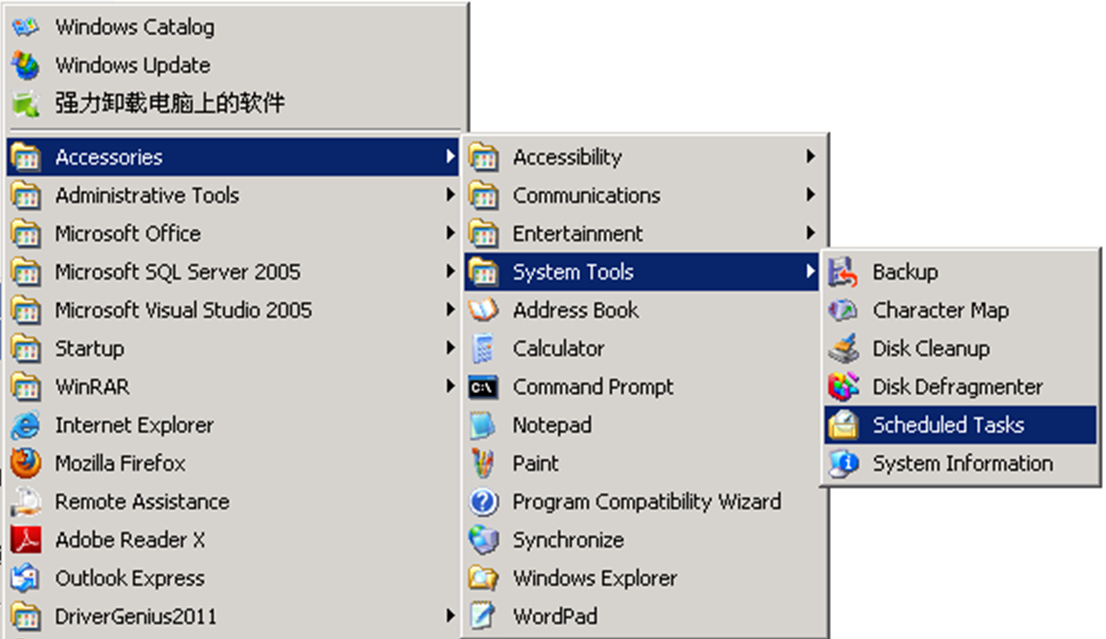Image resolution: width=1106 pixels, height=639 pixels.
Task: Expand DriverGenius2011 submenu arrow
Action: pyautogui.click(x=450, y=616)
